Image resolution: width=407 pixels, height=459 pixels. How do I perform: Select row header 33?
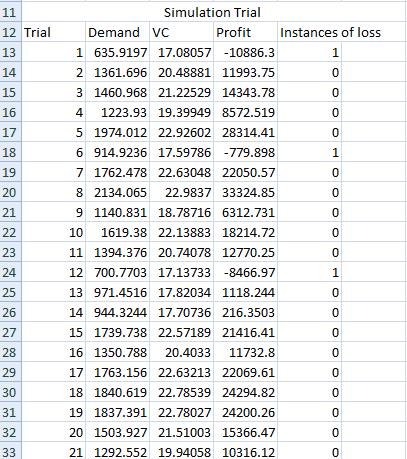10,451
